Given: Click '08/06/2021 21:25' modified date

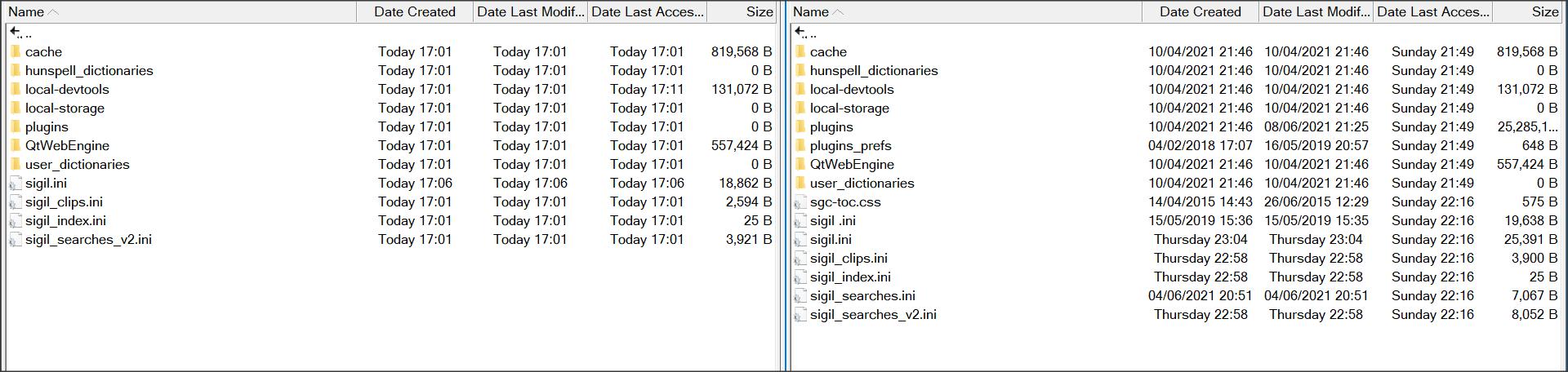Looking at the screenshot, I should click(x=1316, y=126).
